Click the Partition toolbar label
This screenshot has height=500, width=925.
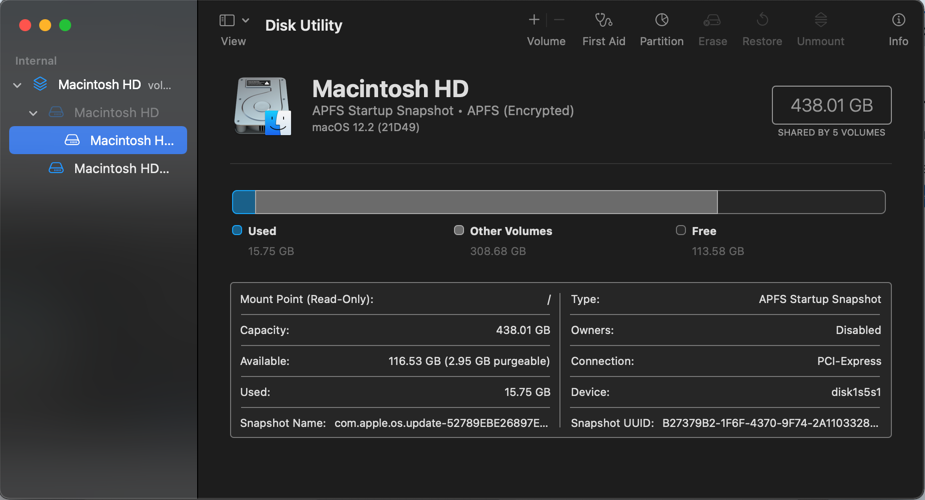(x=662, y=41)
